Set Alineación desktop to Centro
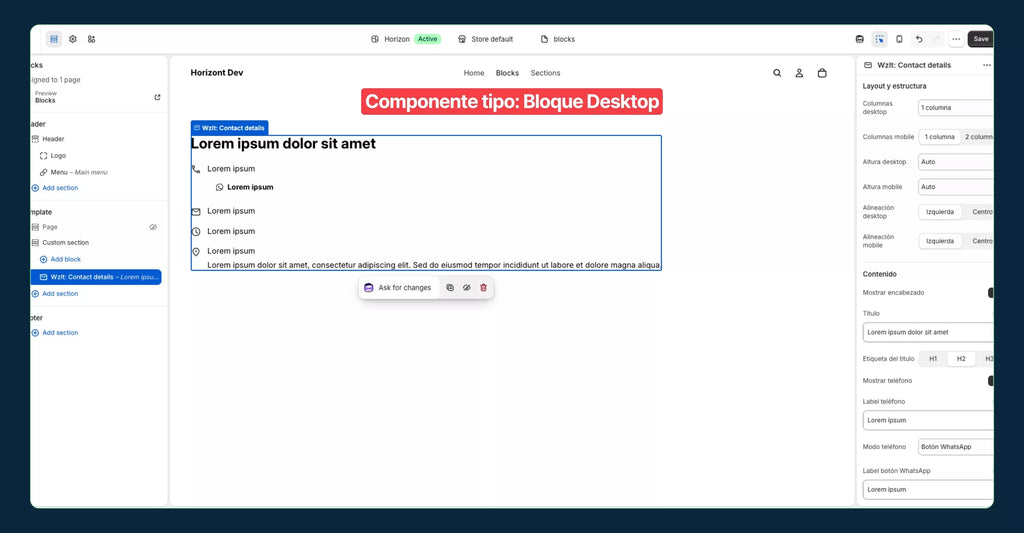 pos(980,212)
